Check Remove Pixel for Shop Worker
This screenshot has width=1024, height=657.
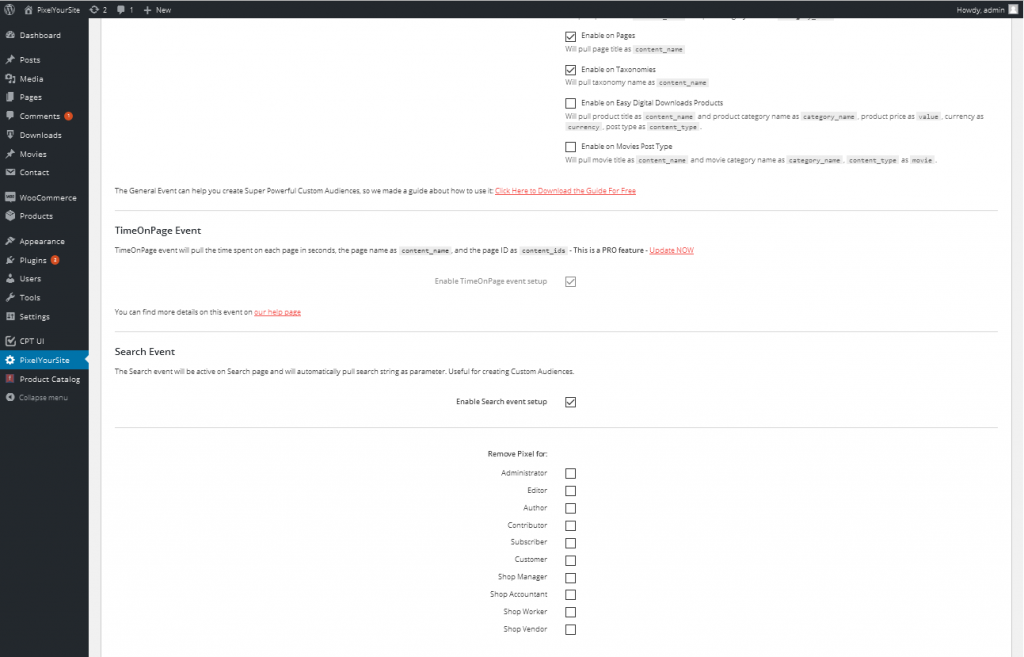(570, 612)
